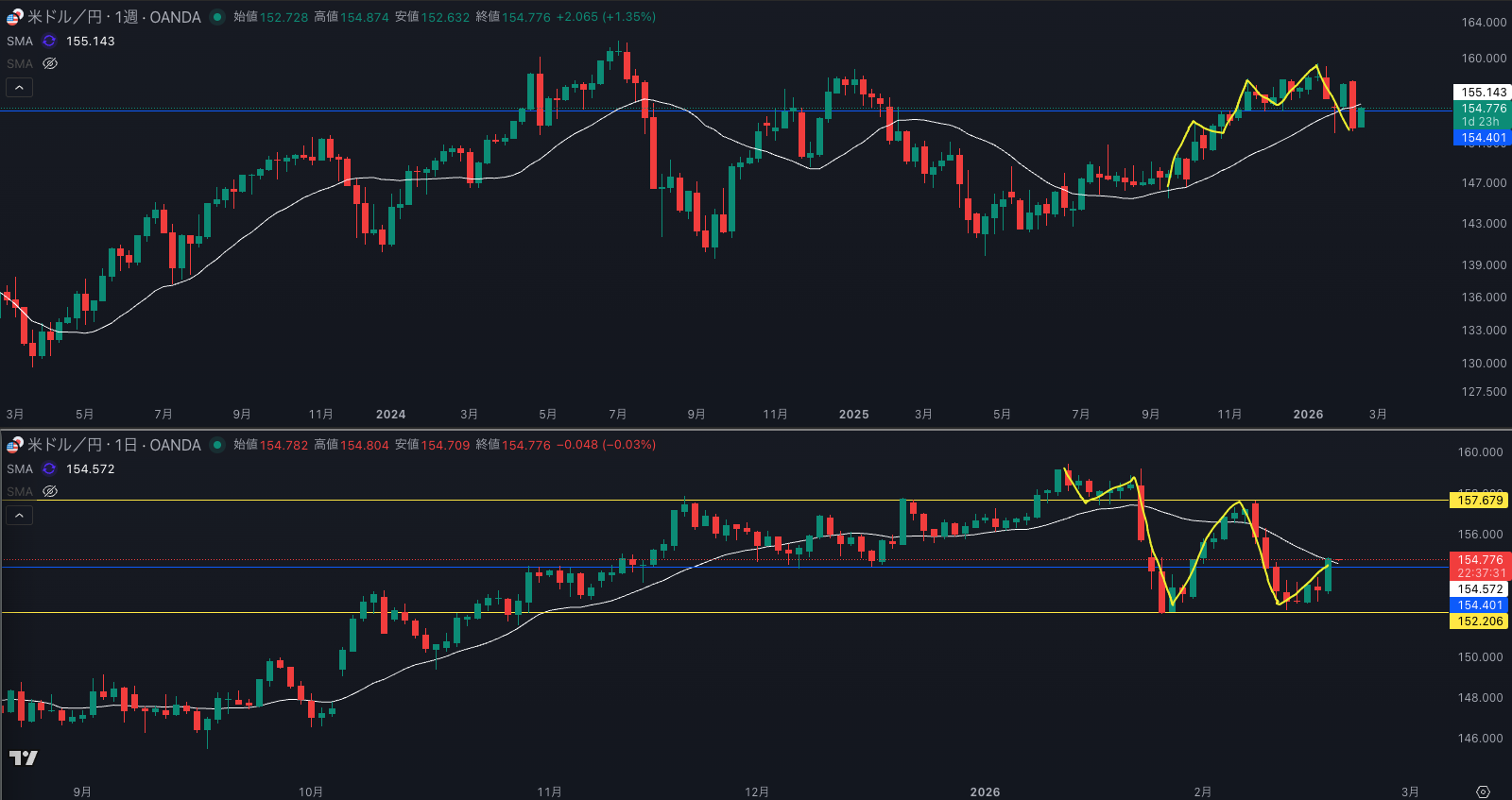Click the purple SMA refresh icon on daily chart
Viewport: 1512px width, 800px height.
[49, 469]
